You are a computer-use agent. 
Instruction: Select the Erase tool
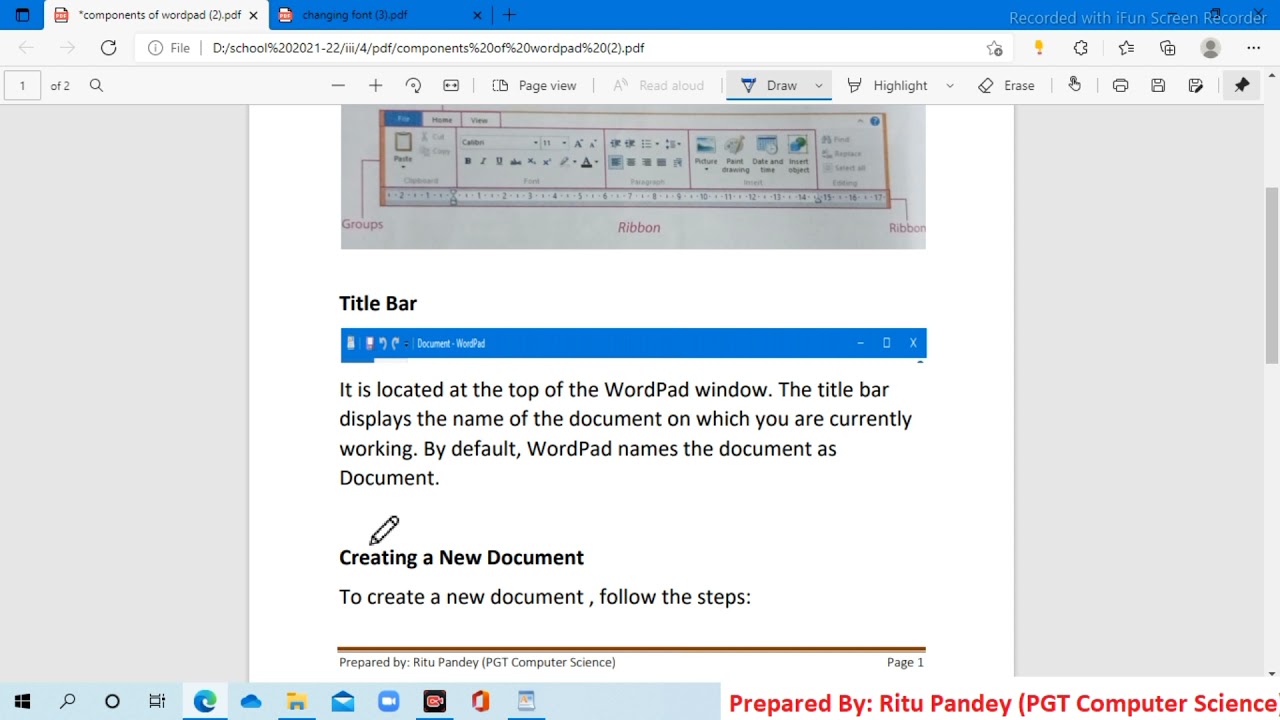click(1007, 85)
